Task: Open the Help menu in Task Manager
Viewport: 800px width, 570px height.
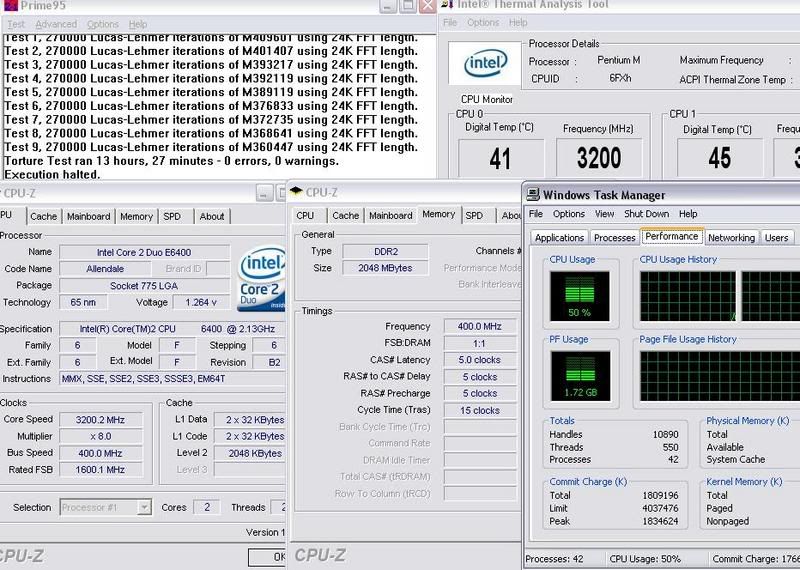Action: (688, 214)
